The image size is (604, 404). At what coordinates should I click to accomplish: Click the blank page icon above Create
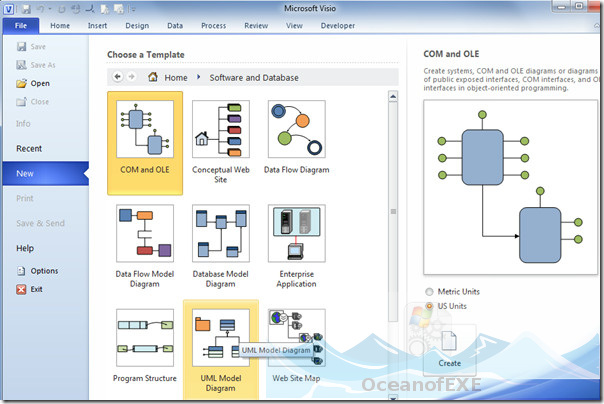449,340
